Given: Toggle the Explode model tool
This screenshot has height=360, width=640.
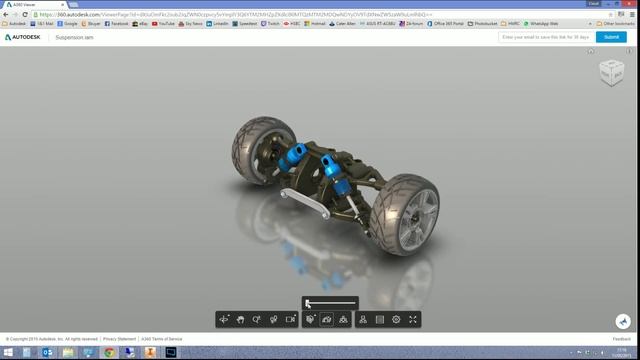Looking at the screenshot, I should (x=327, y=320).
